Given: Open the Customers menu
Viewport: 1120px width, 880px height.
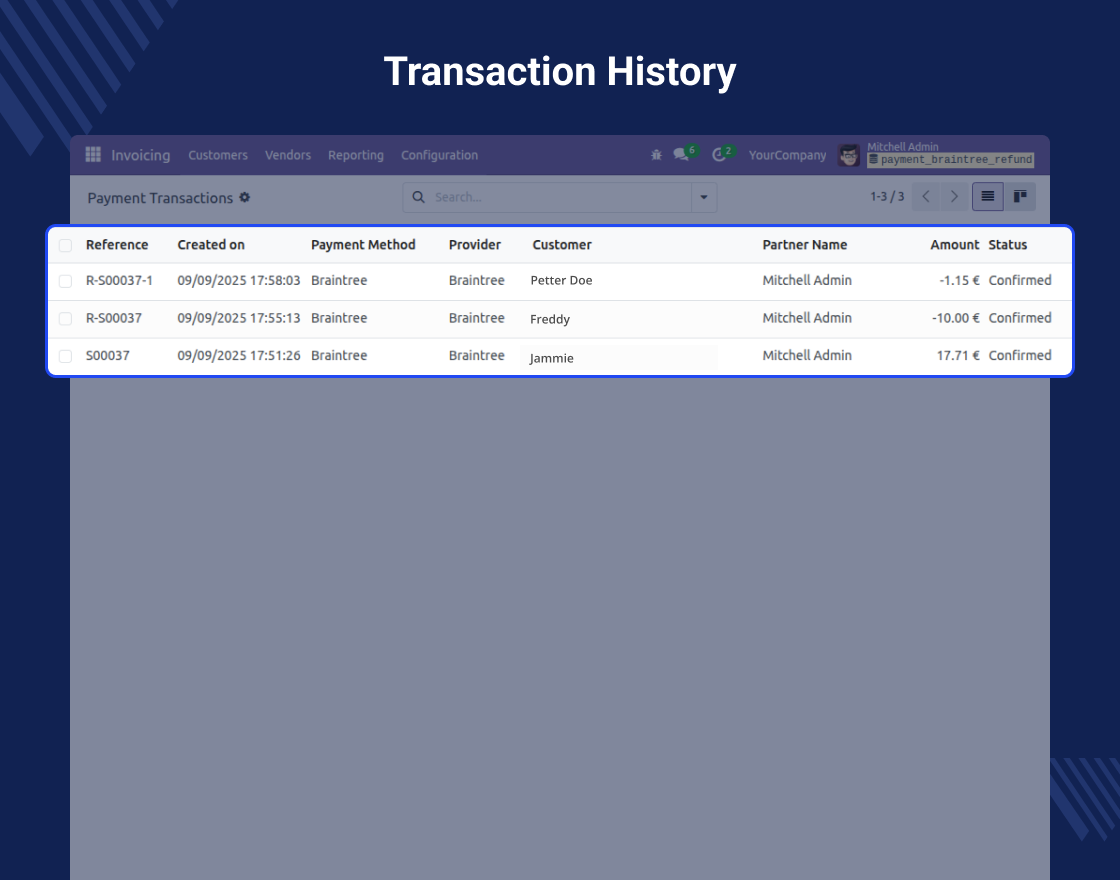Looking at the screenshot, I should tap(218, 155).
